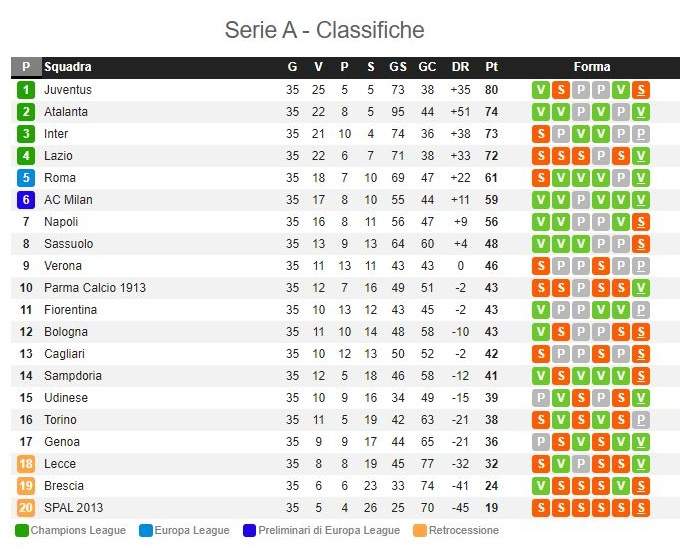
Task: Click Verona last form result icon
Action: tap(641, 266)
